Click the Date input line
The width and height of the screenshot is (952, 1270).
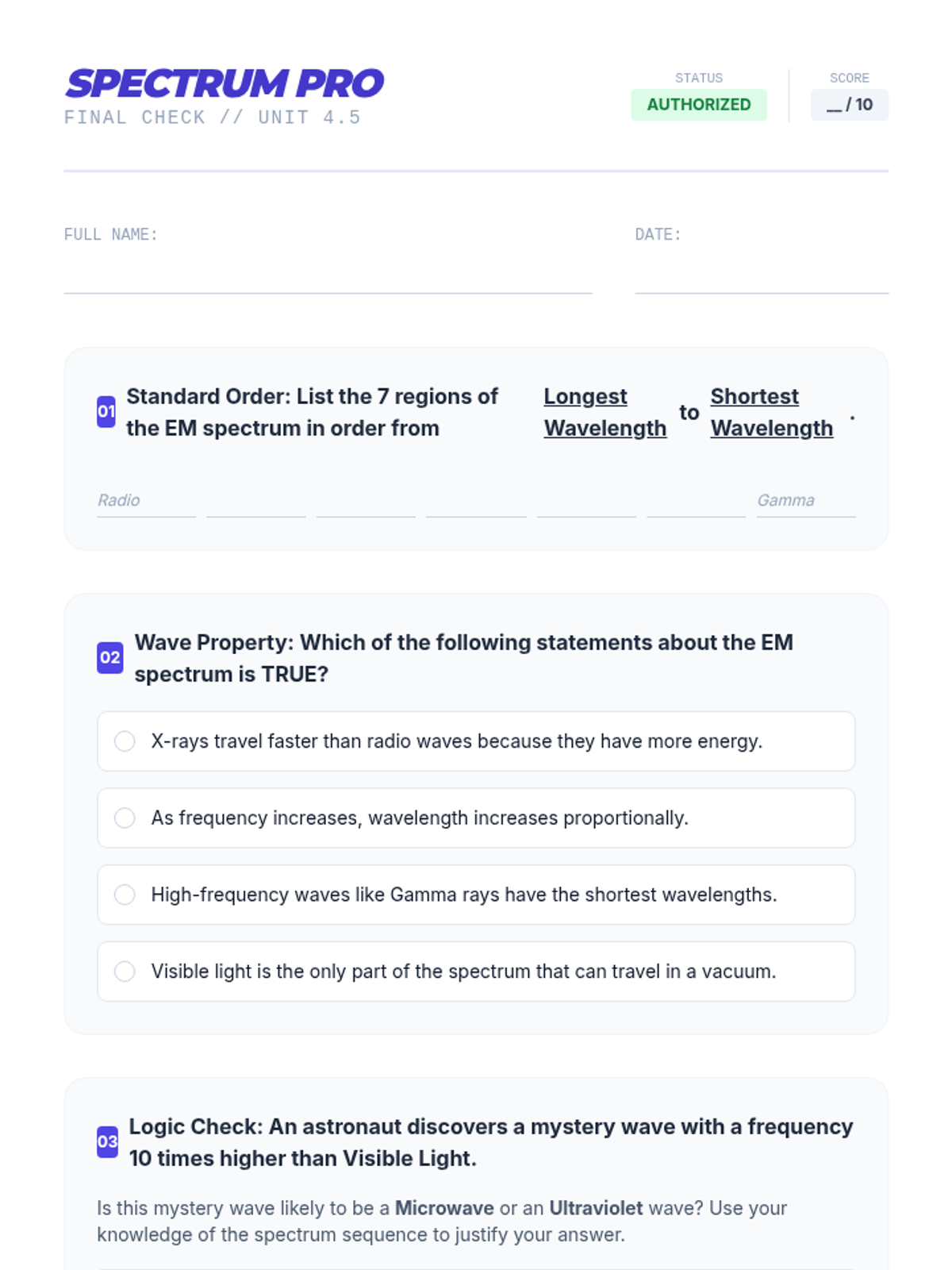point(762,278)
